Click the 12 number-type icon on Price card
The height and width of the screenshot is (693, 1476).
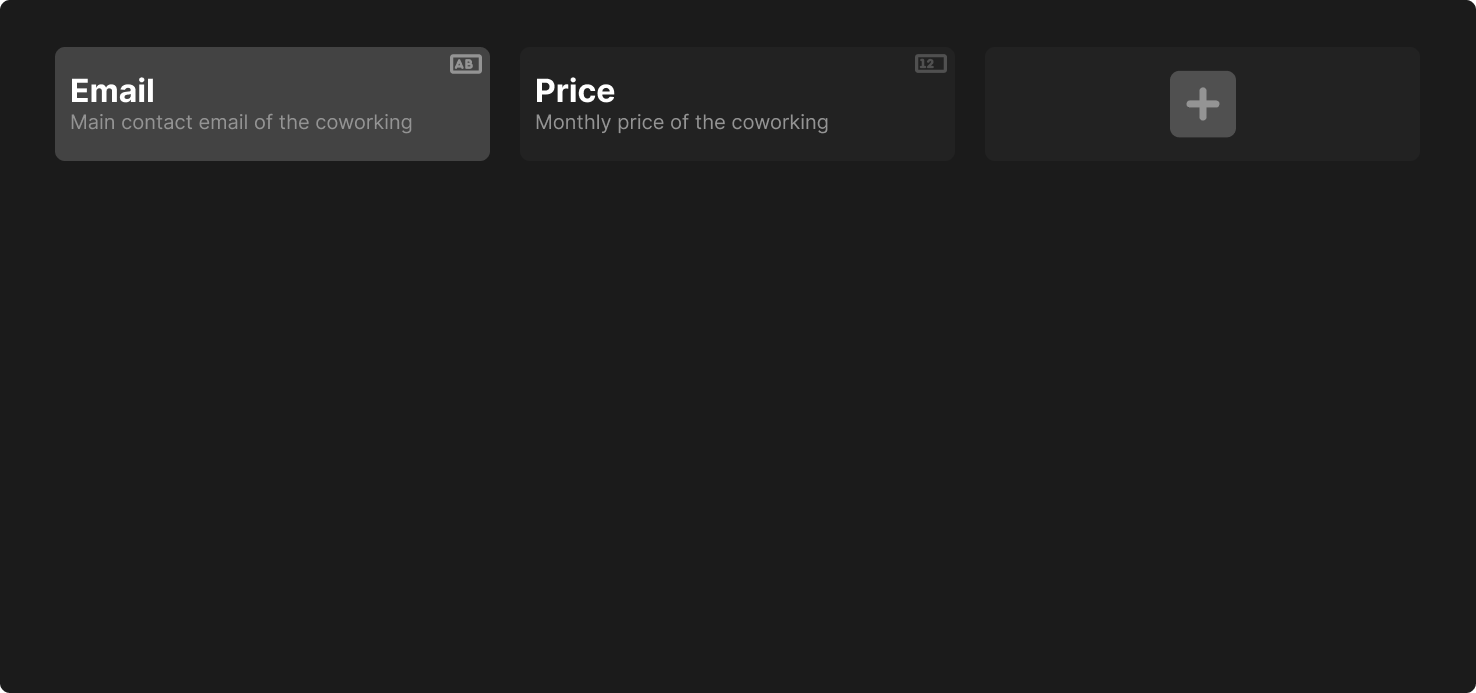coord(930,64)
